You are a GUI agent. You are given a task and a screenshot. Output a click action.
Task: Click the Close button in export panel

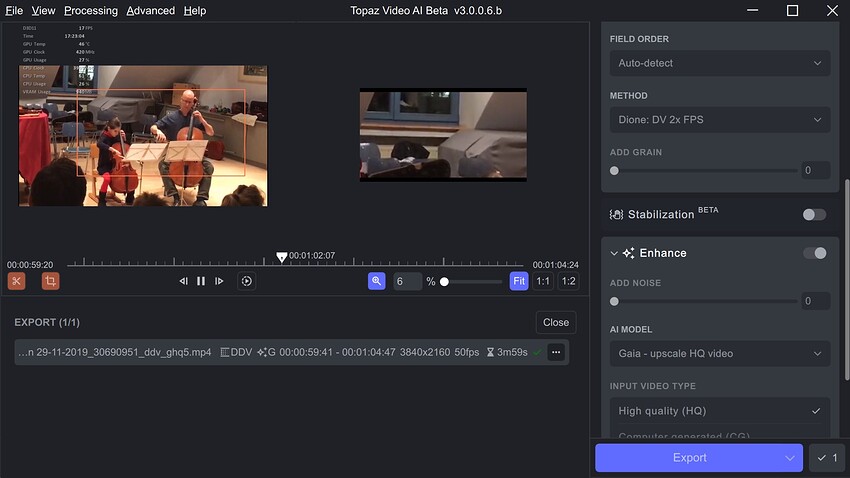556,322
